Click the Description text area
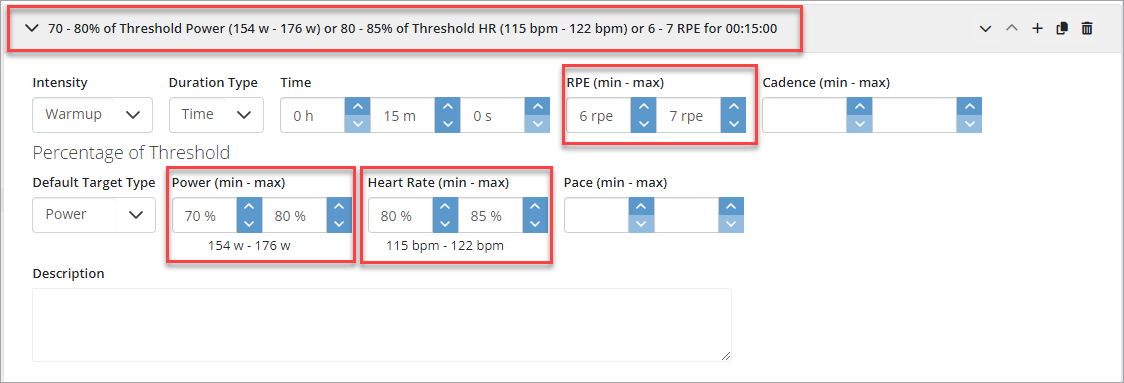The width and height of the screenshot is (1124, 383). click(382, 325)
